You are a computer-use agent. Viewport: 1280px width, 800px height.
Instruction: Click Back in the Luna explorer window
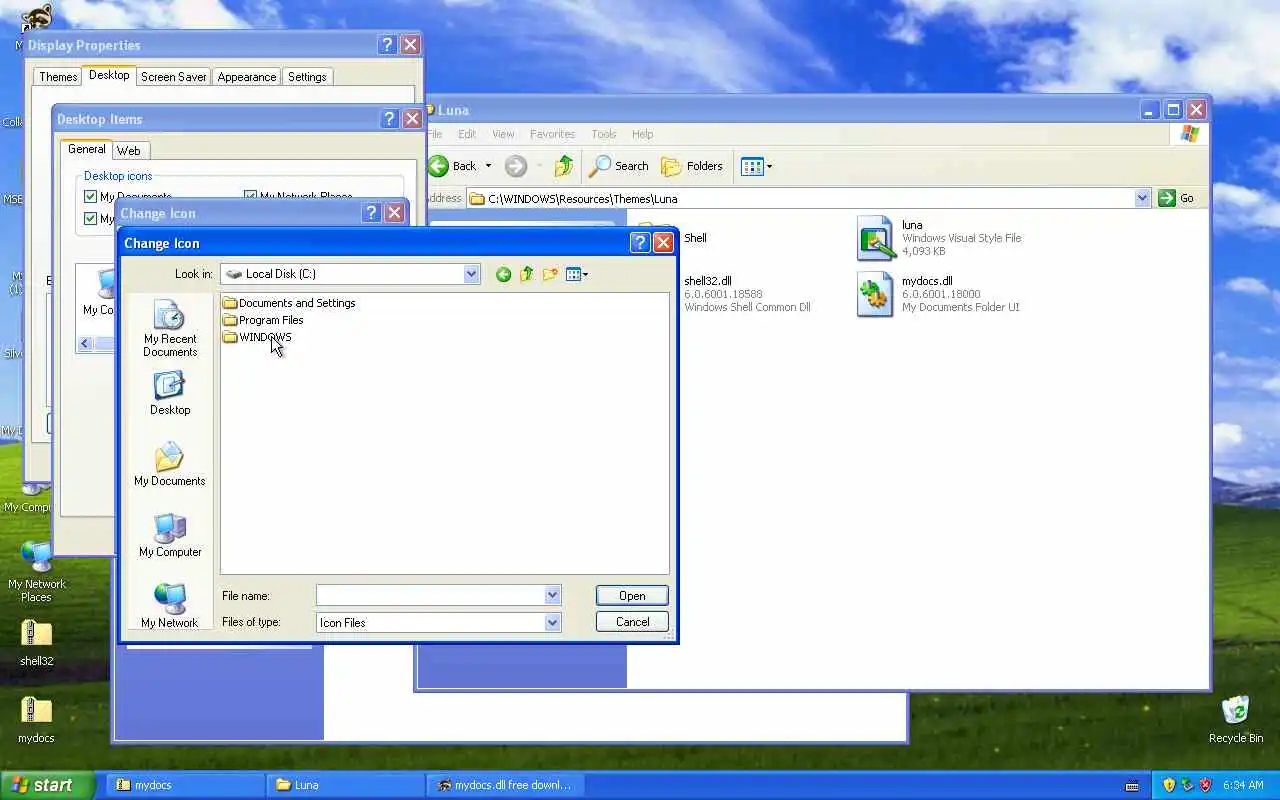pos(453,166)
